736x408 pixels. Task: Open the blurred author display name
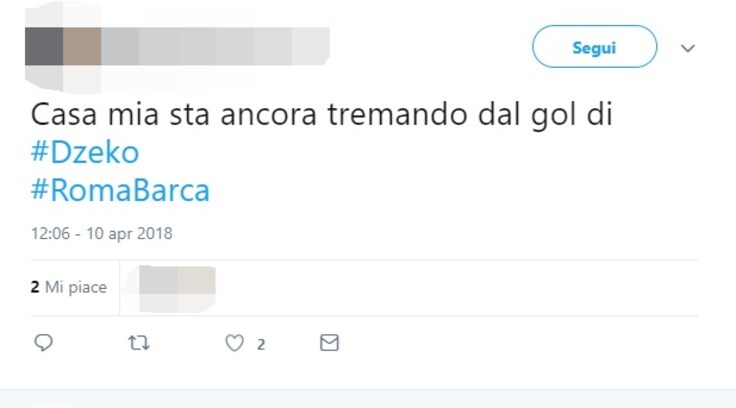coord(215,38)
